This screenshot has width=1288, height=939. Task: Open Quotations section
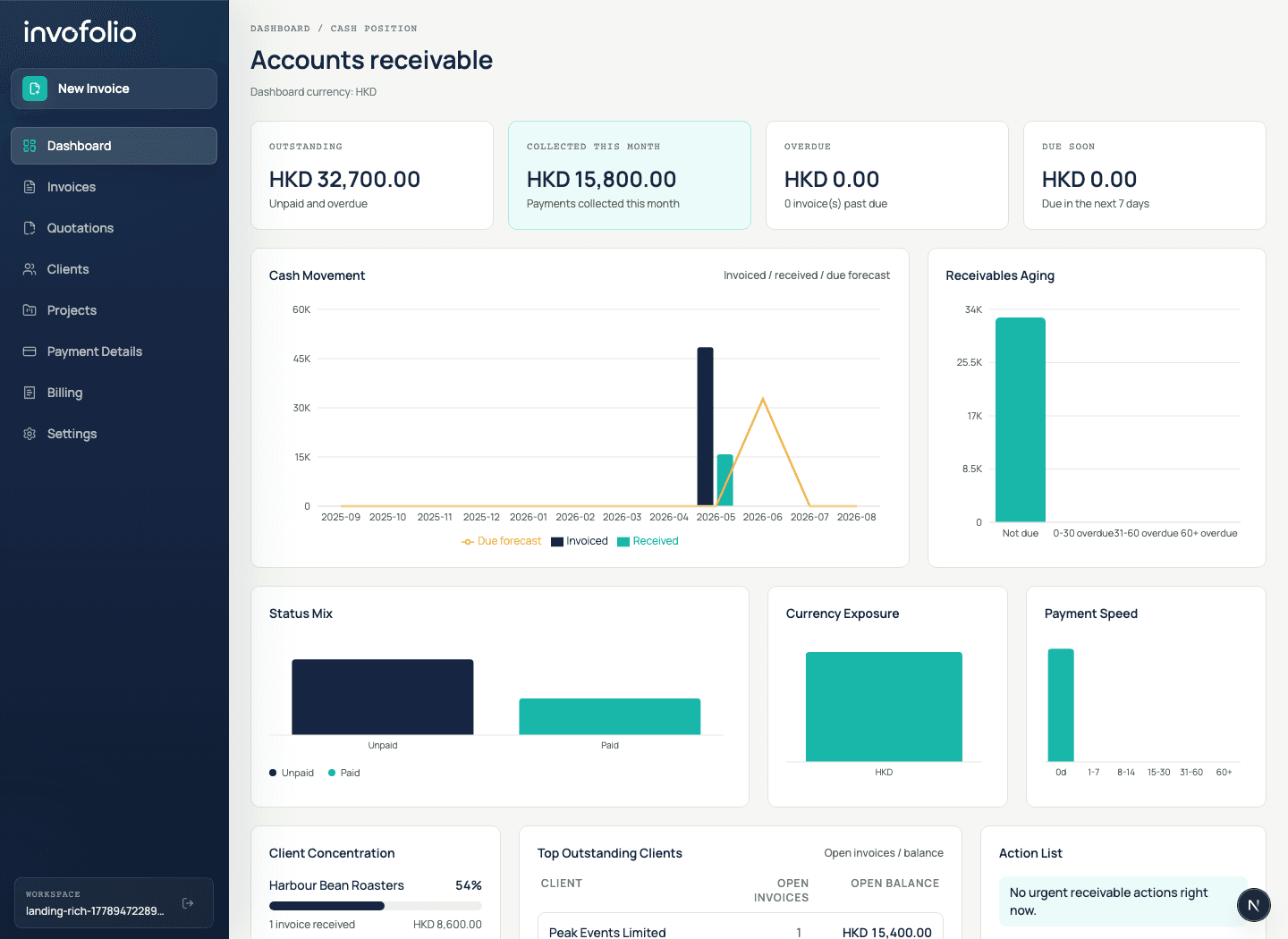[x=114, y=228]
